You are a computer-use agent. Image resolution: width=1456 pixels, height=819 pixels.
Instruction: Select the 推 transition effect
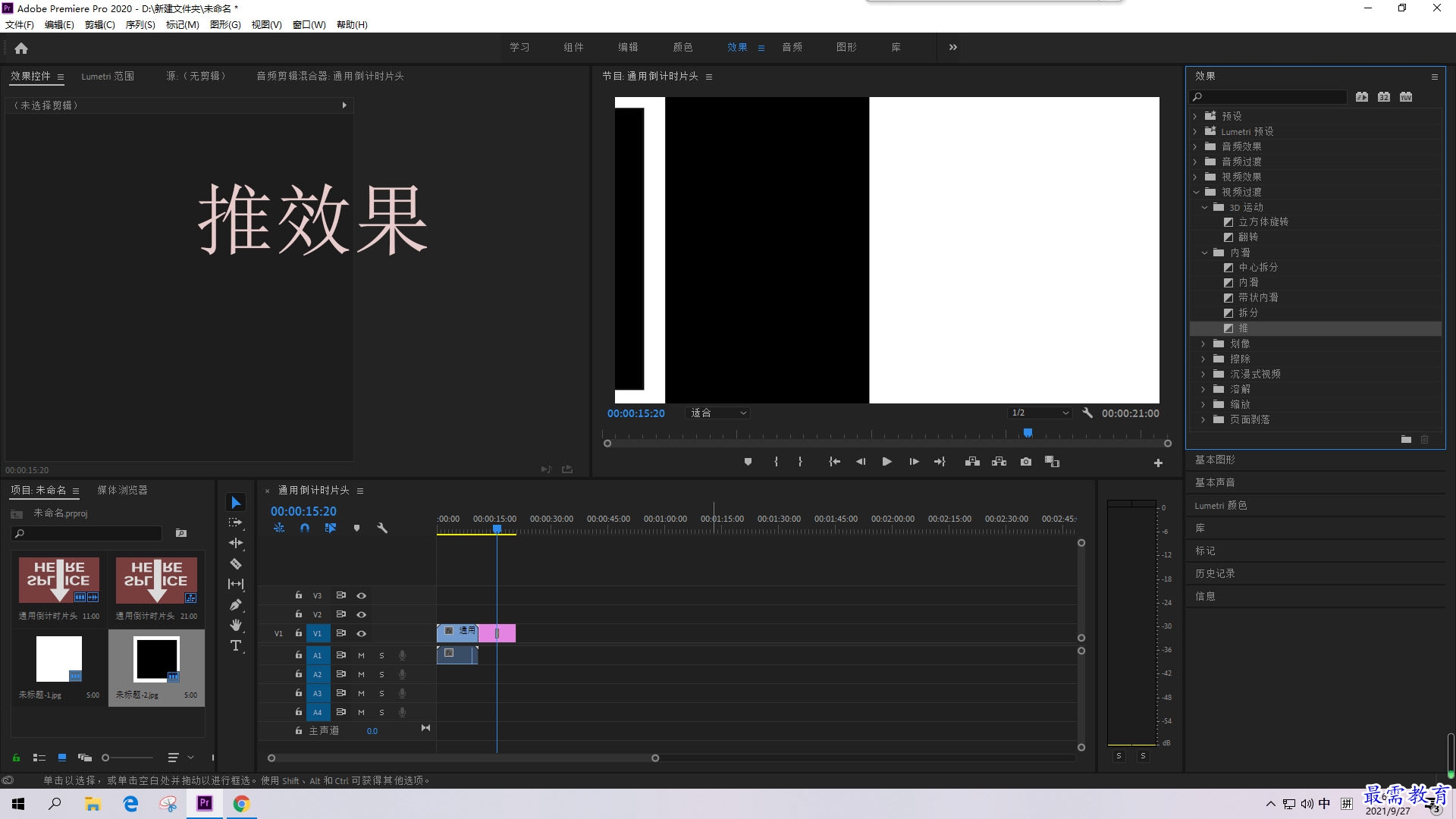click(x=1316, y=328)
